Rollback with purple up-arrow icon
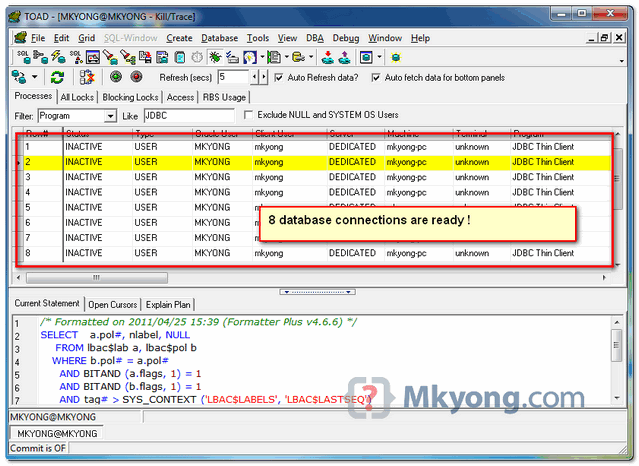Viewport: 639px width, 466px height. point(344,57)
